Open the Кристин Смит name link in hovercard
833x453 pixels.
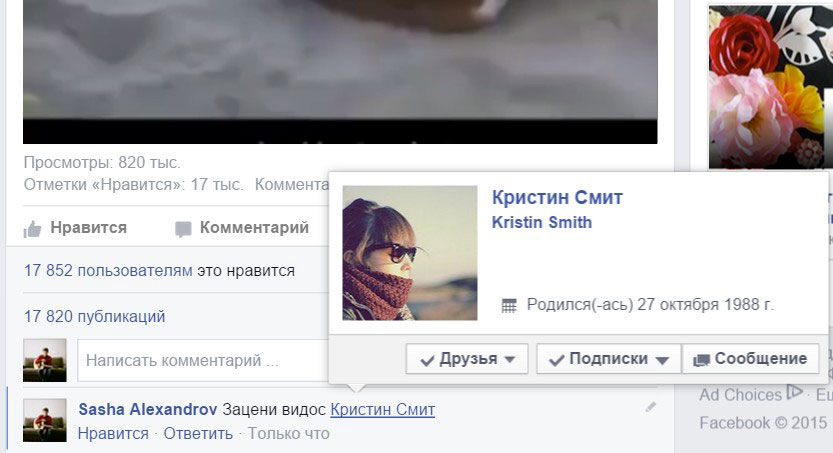(x=557, y=198)
